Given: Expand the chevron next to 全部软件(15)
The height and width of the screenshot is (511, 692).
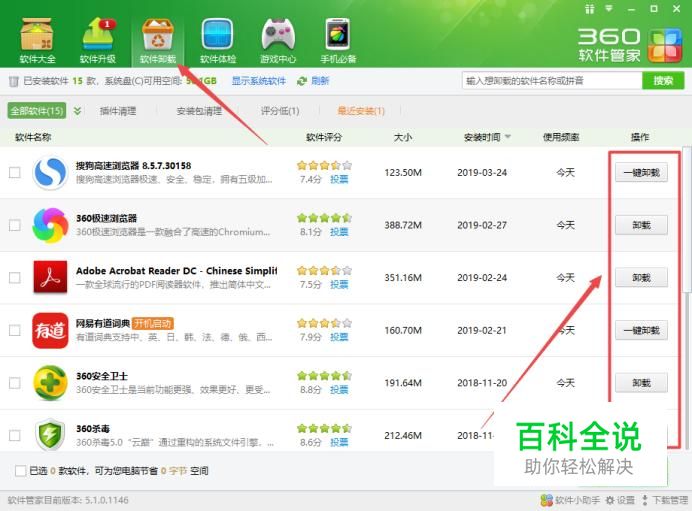Looking at the screenshot, I should [x=77, y=111].
